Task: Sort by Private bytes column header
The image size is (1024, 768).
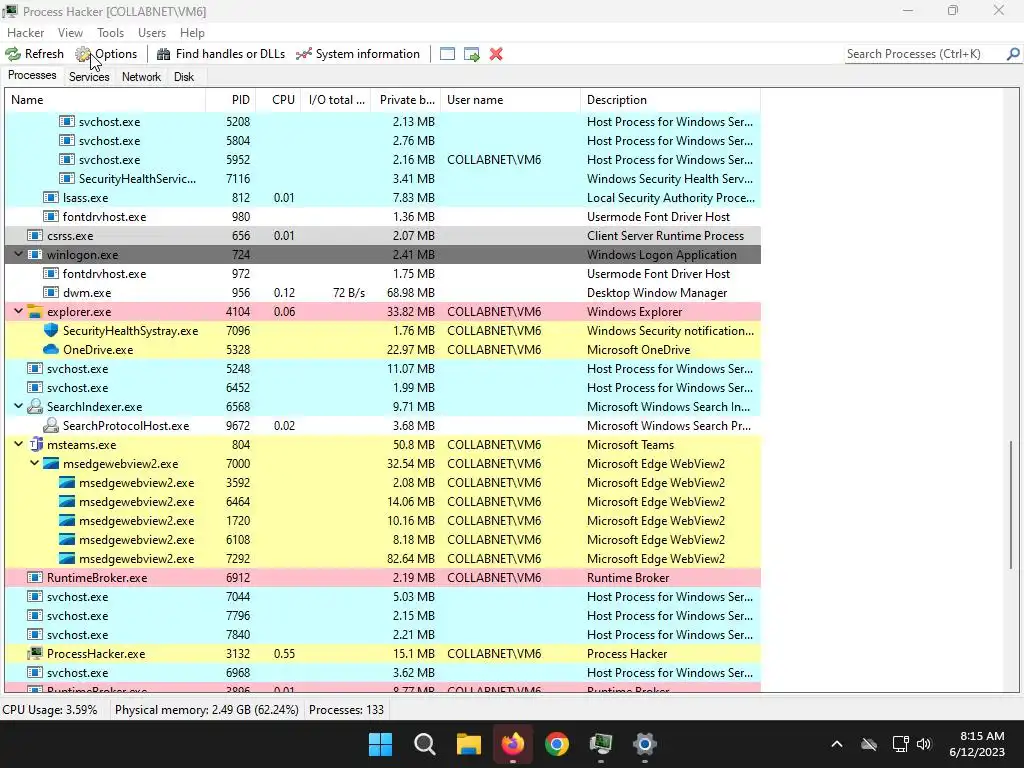Action: [406, 100]
